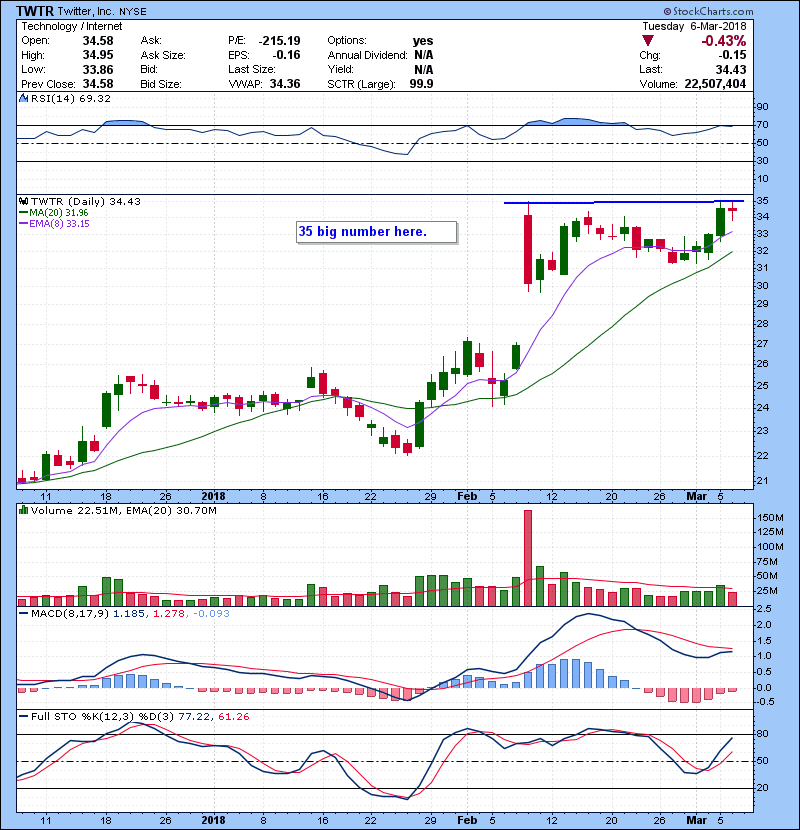Click the '35 big number here.' annotation box
The image size is (800, 830).
point(376,232)
